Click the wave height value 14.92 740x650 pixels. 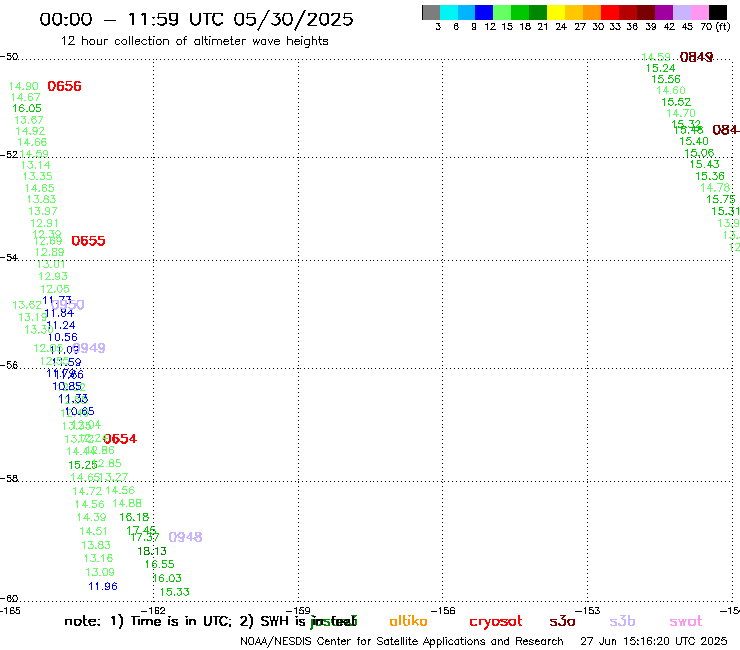pos(30,131)
